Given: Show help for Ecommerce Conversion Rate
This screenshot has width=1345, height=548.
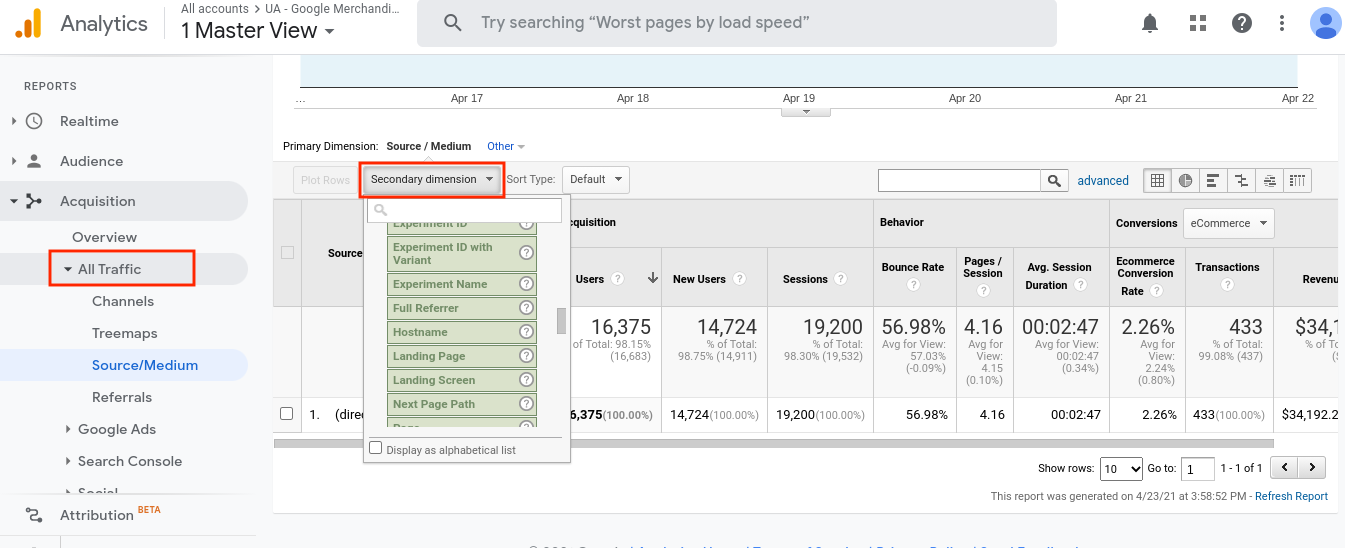Looking at the screenshot, I should point(1156,291).
